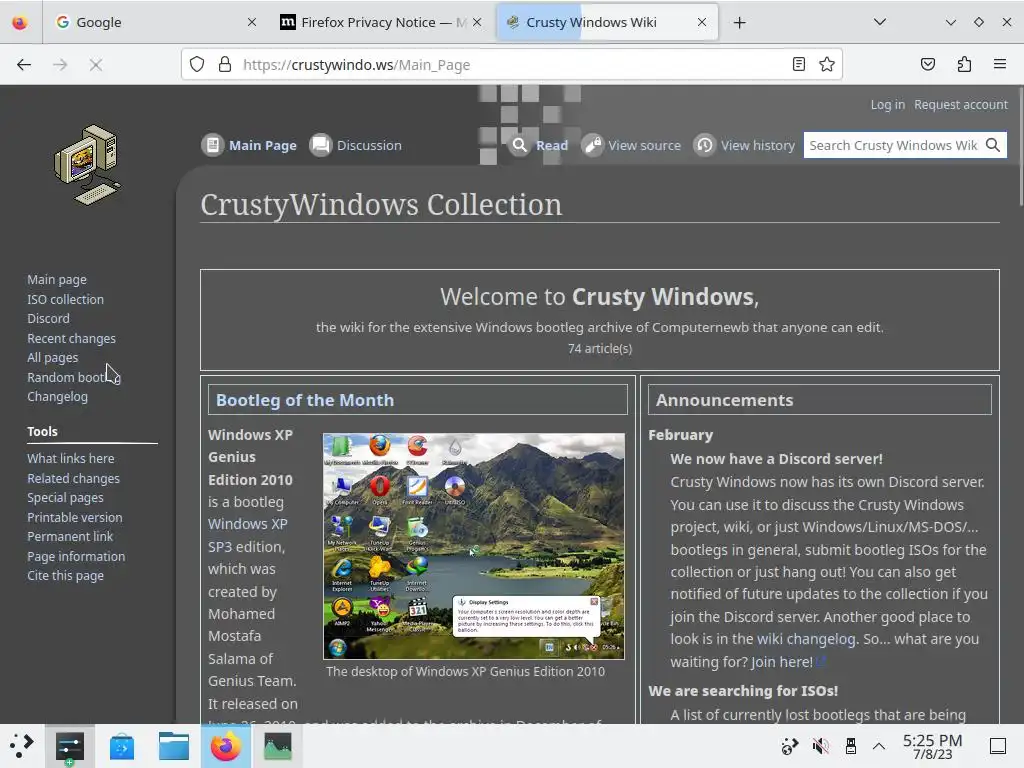
Task: Launch Discover software store from taskbar
Action: pyautogui.click(x=122, y=746)
